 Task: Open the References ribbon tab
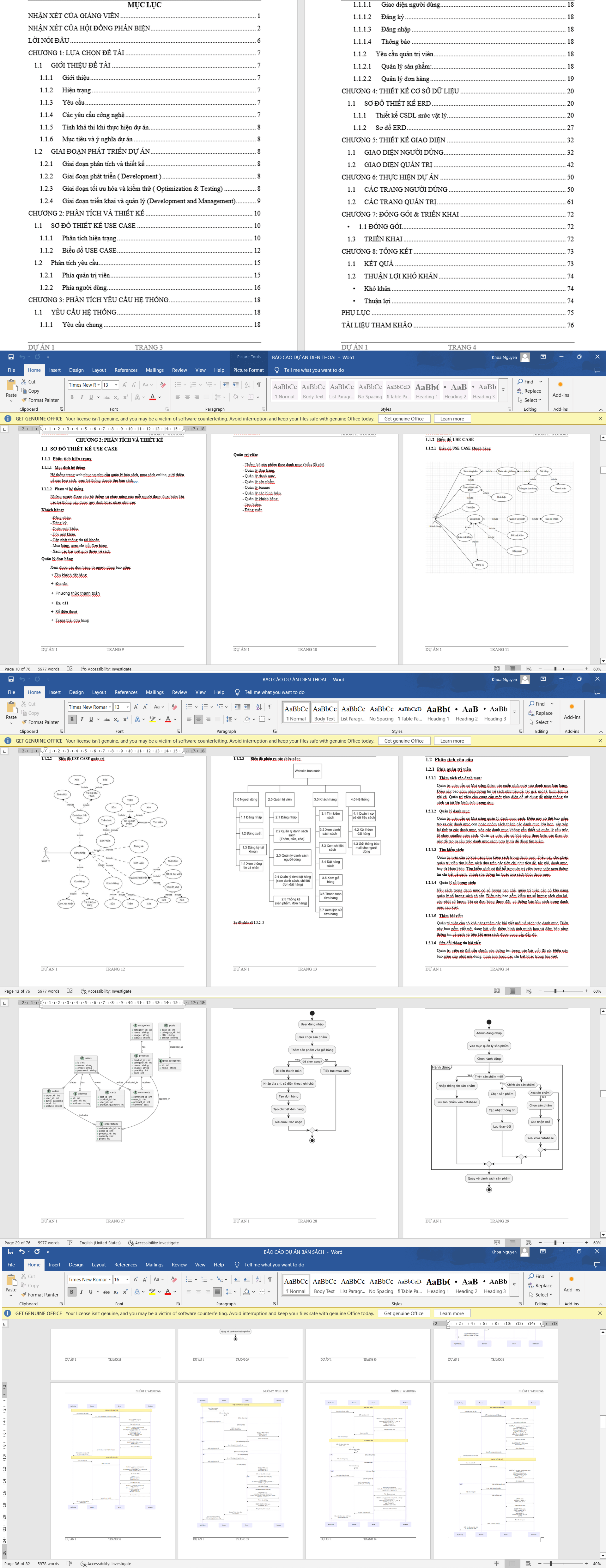click(x=127, y=370)
